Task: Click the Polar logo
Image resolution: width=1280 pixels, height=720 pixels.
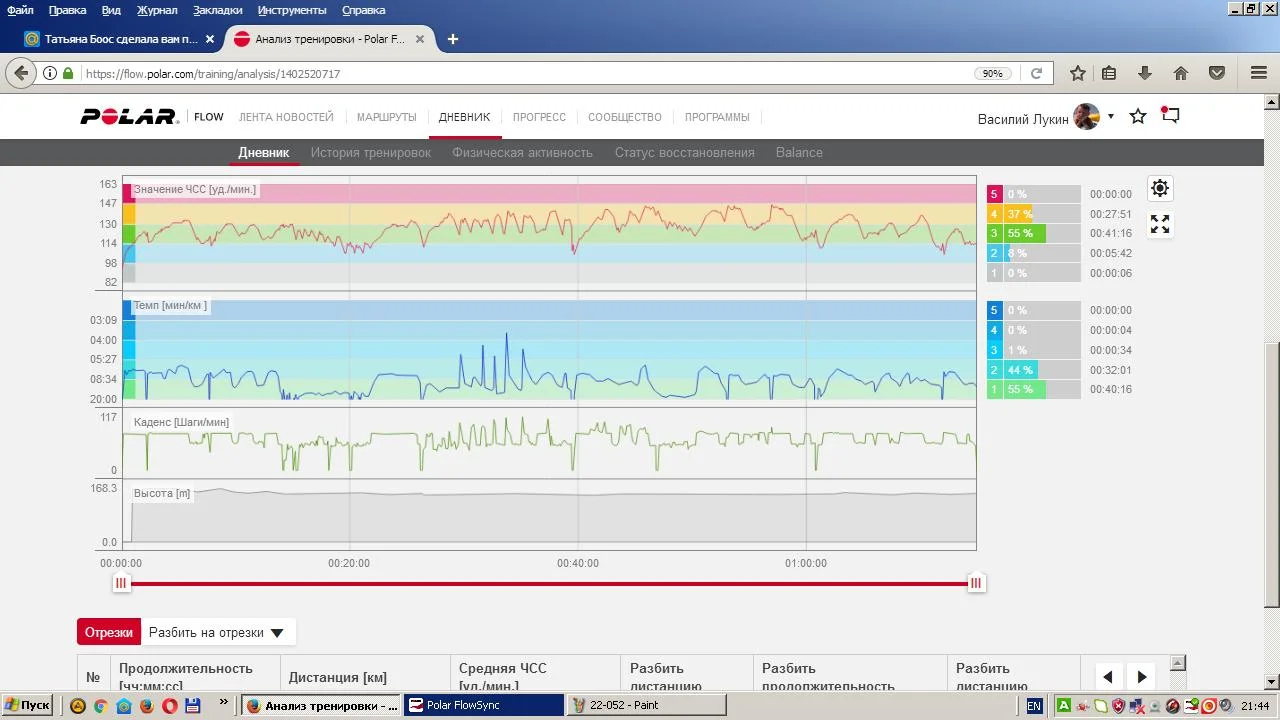Action: (x=129, y=117)
